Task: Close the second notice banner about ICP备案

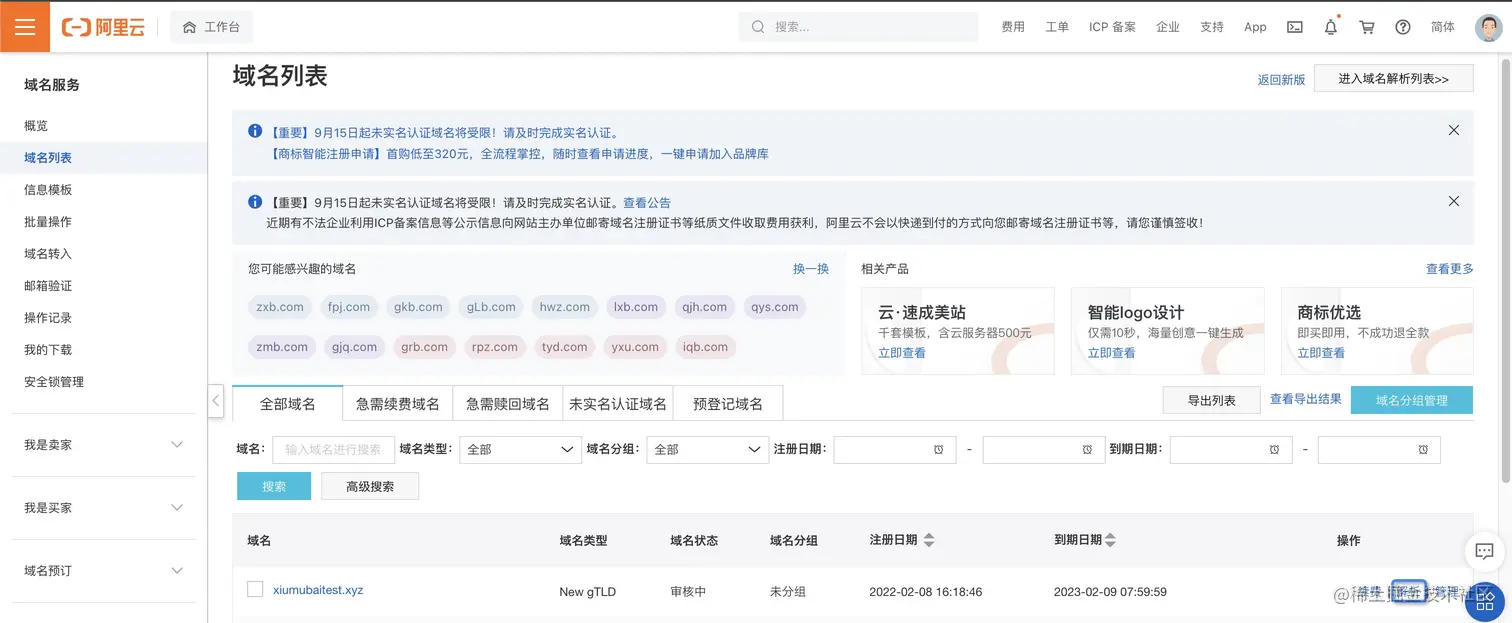Action: pos(1454,201)
